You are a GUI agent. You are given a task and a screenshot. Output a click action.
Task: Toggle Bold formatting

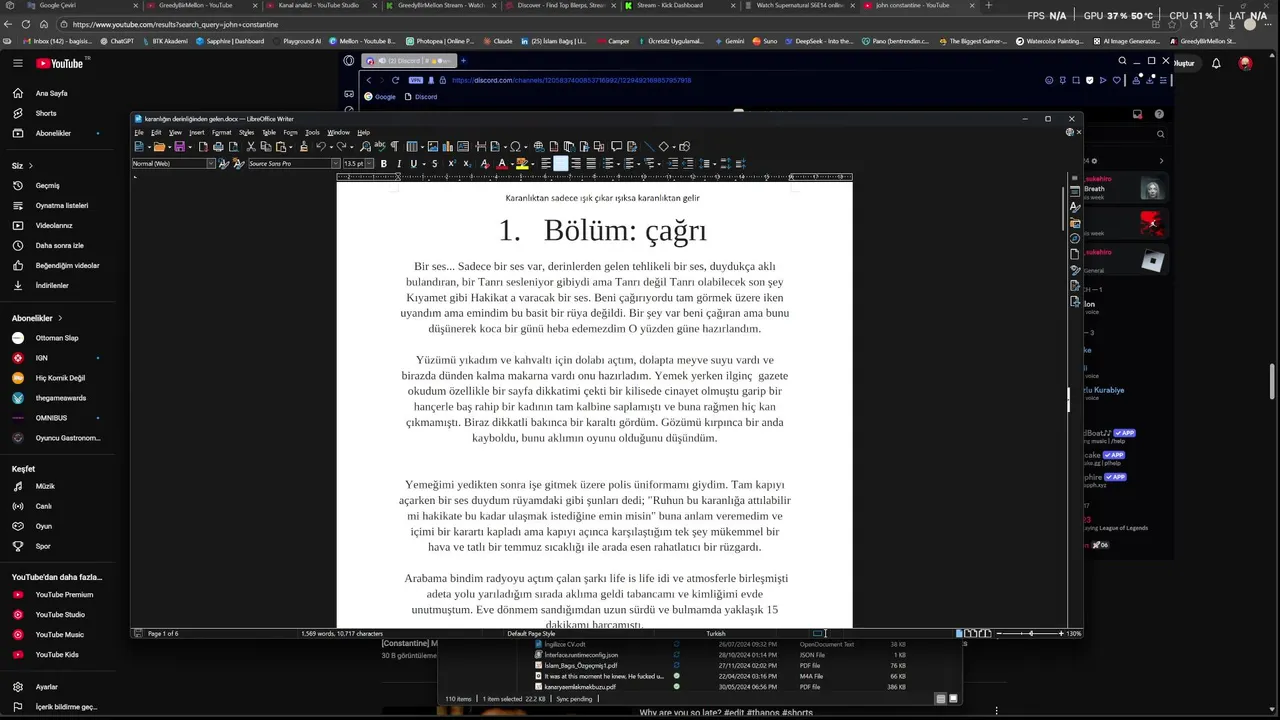coord(384,163)
